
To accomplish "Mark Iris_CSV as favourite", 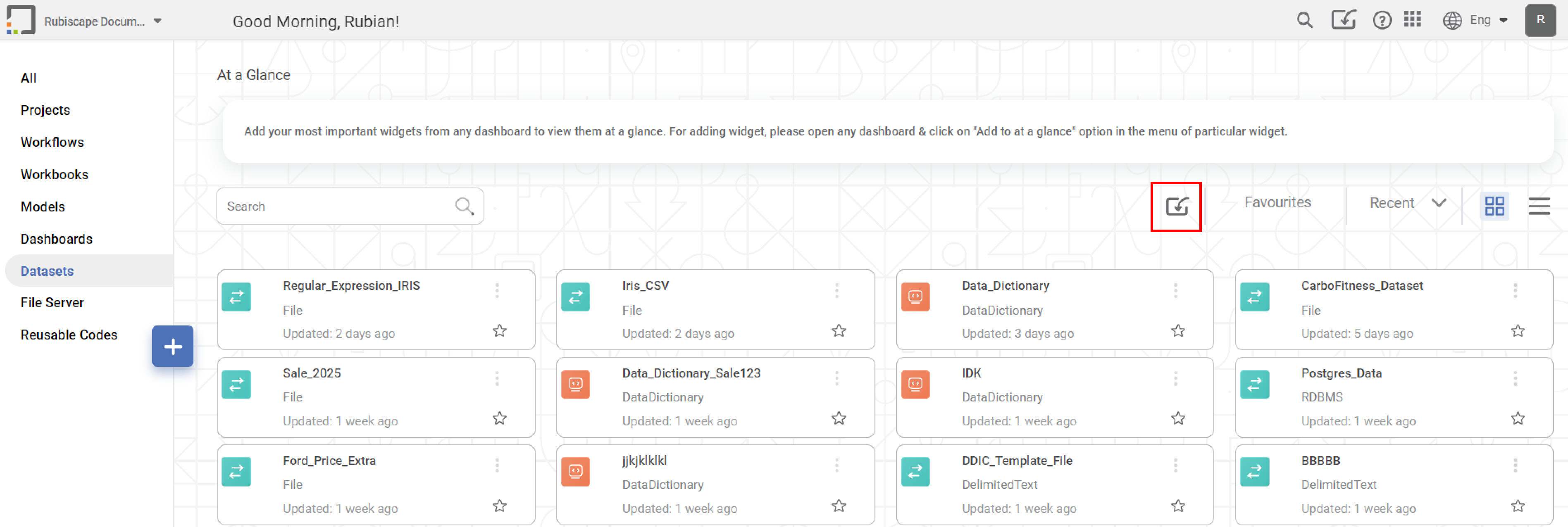I will tap(838, 330).
